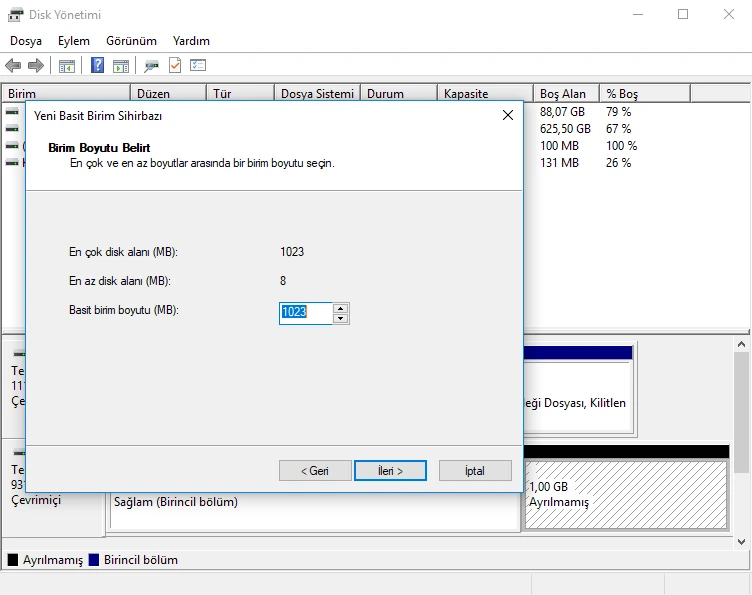Show/hide console tree toolbar icon

click(67, 66)
